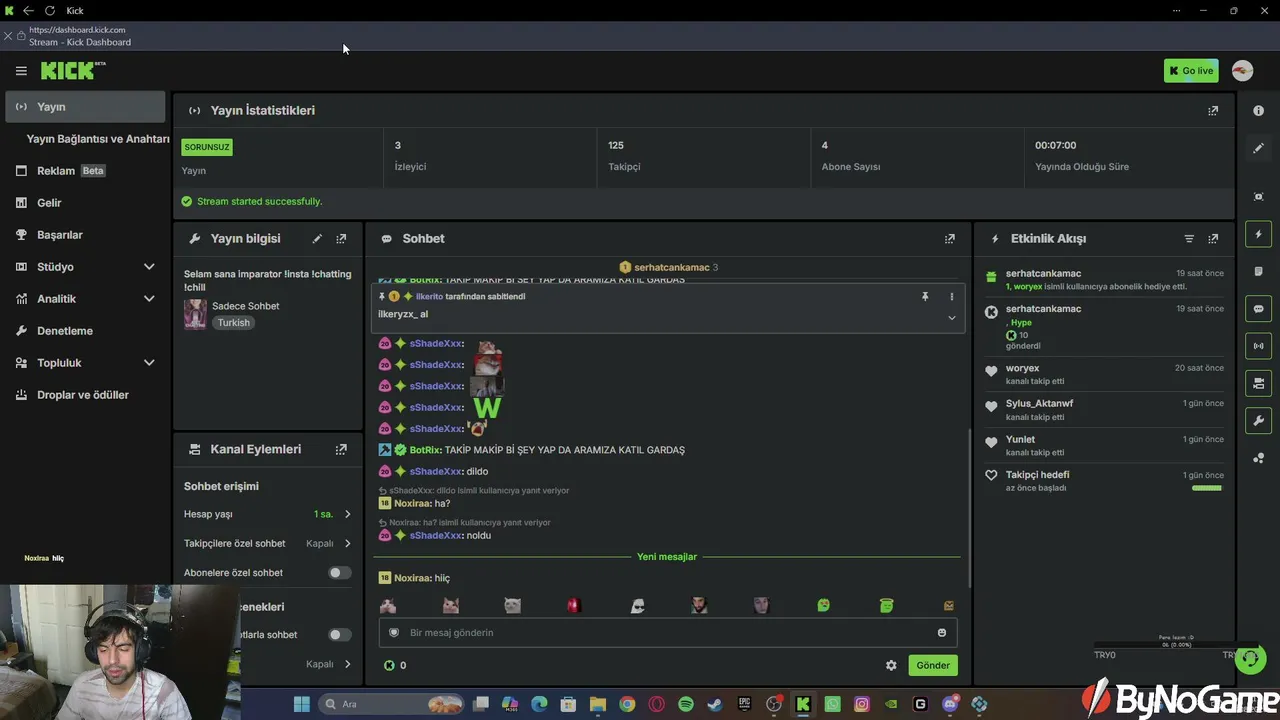
Task: Pop out the Yayın bilgisi panel
Action: point(341,239)
